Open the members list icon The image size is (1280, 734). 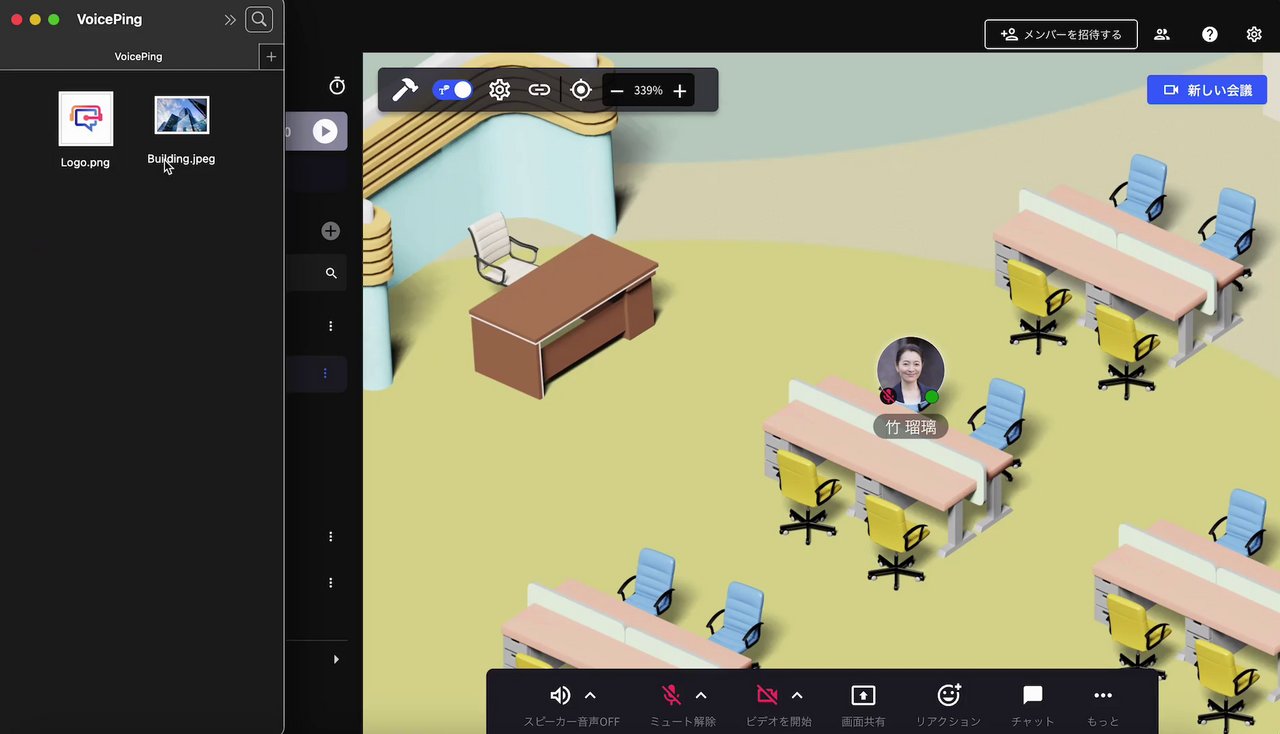pyautogui.click(x=1162, y=34)
